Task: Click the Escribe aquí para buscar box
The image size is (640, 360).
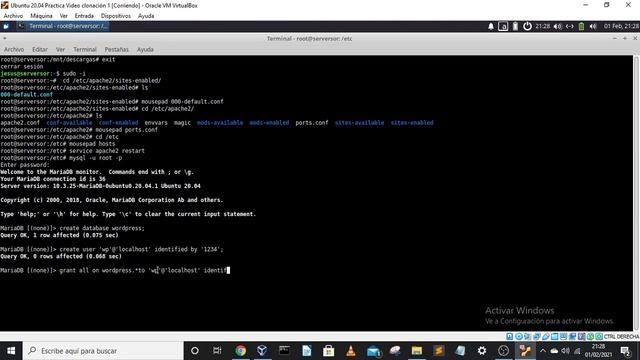Action: coord(103,351)
